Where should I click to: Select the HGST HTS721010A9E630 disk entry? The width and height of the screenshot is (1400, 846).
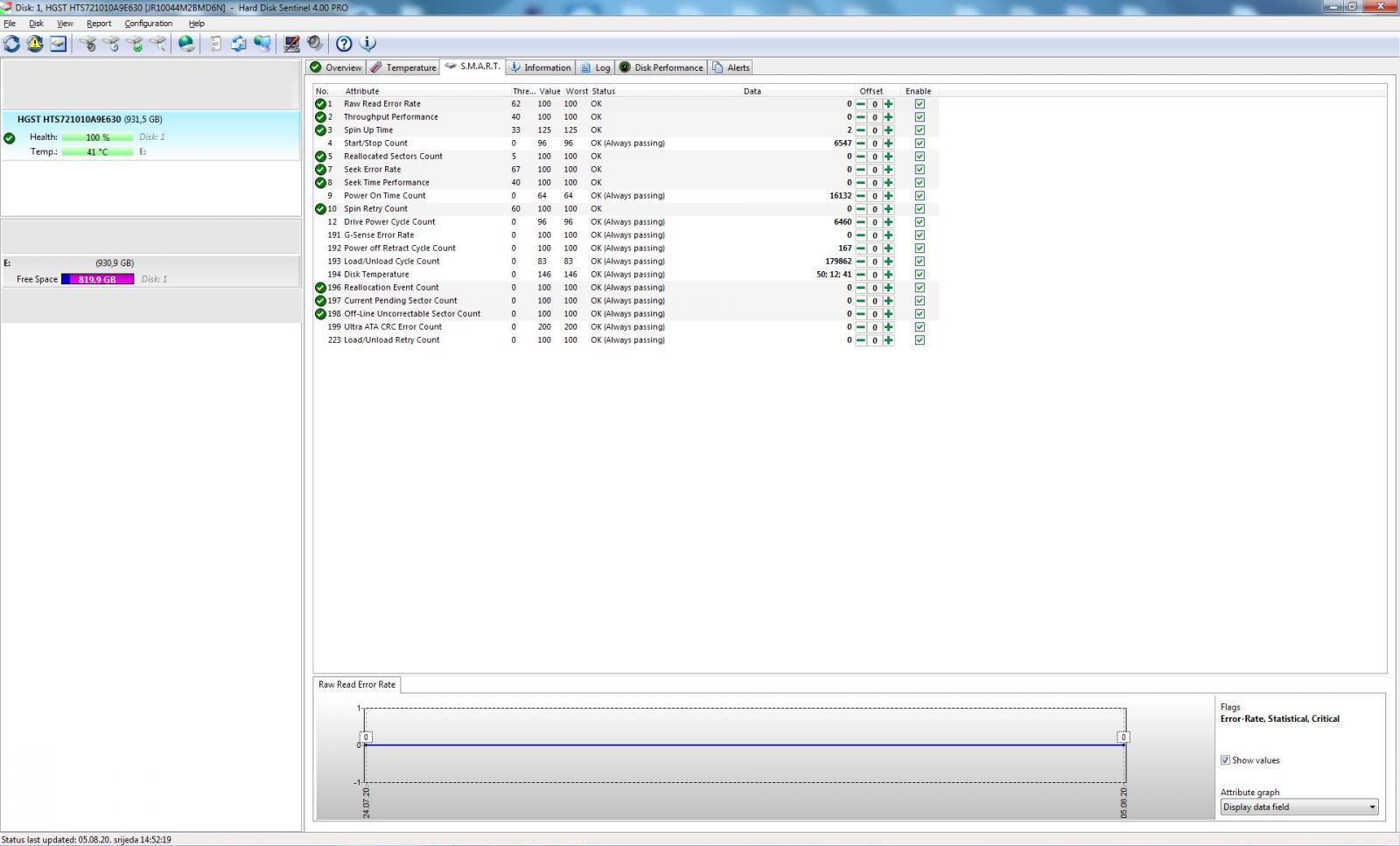150,136
